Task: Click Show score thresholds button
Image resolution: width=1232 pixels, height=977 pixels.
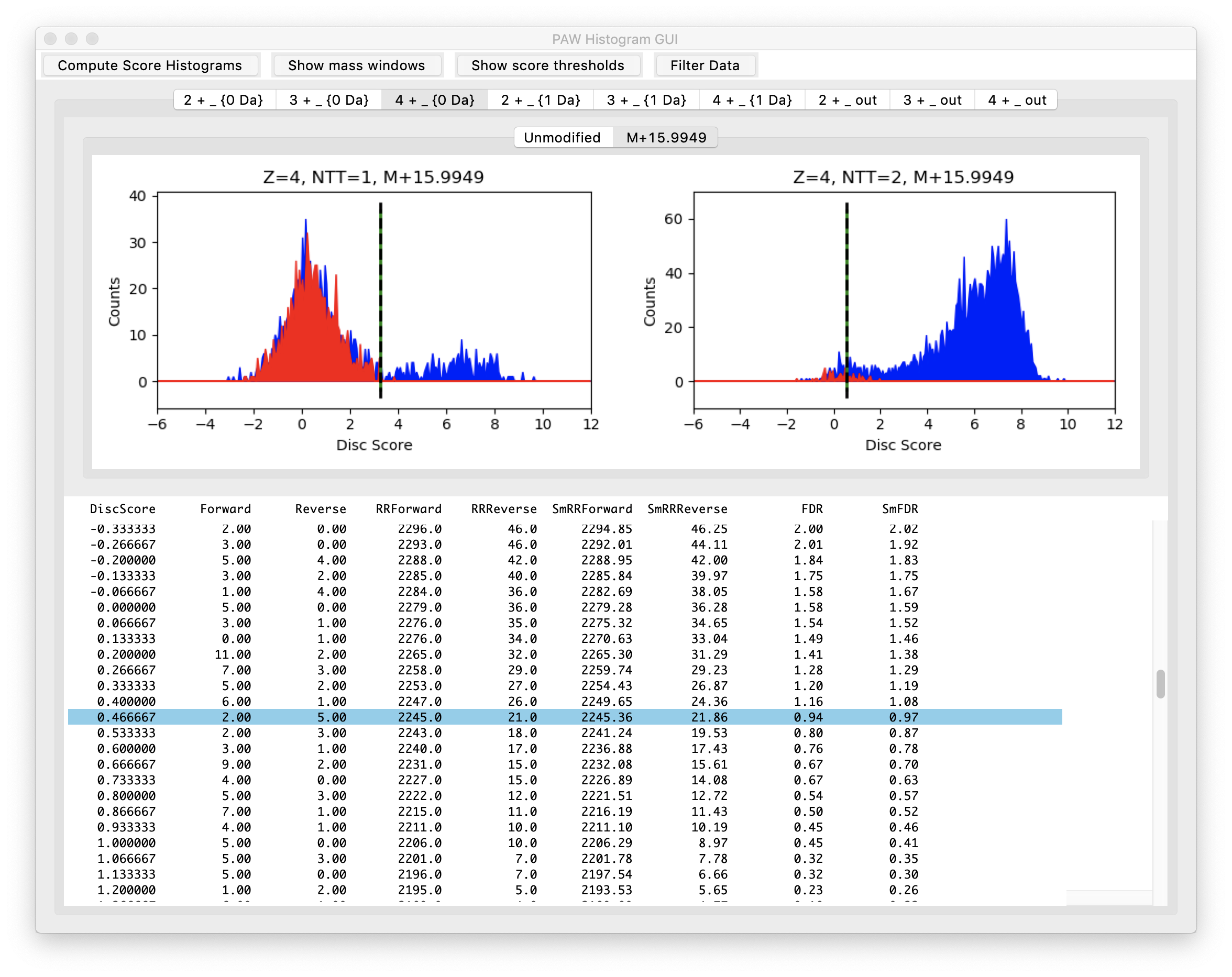Action: [547, 65]
